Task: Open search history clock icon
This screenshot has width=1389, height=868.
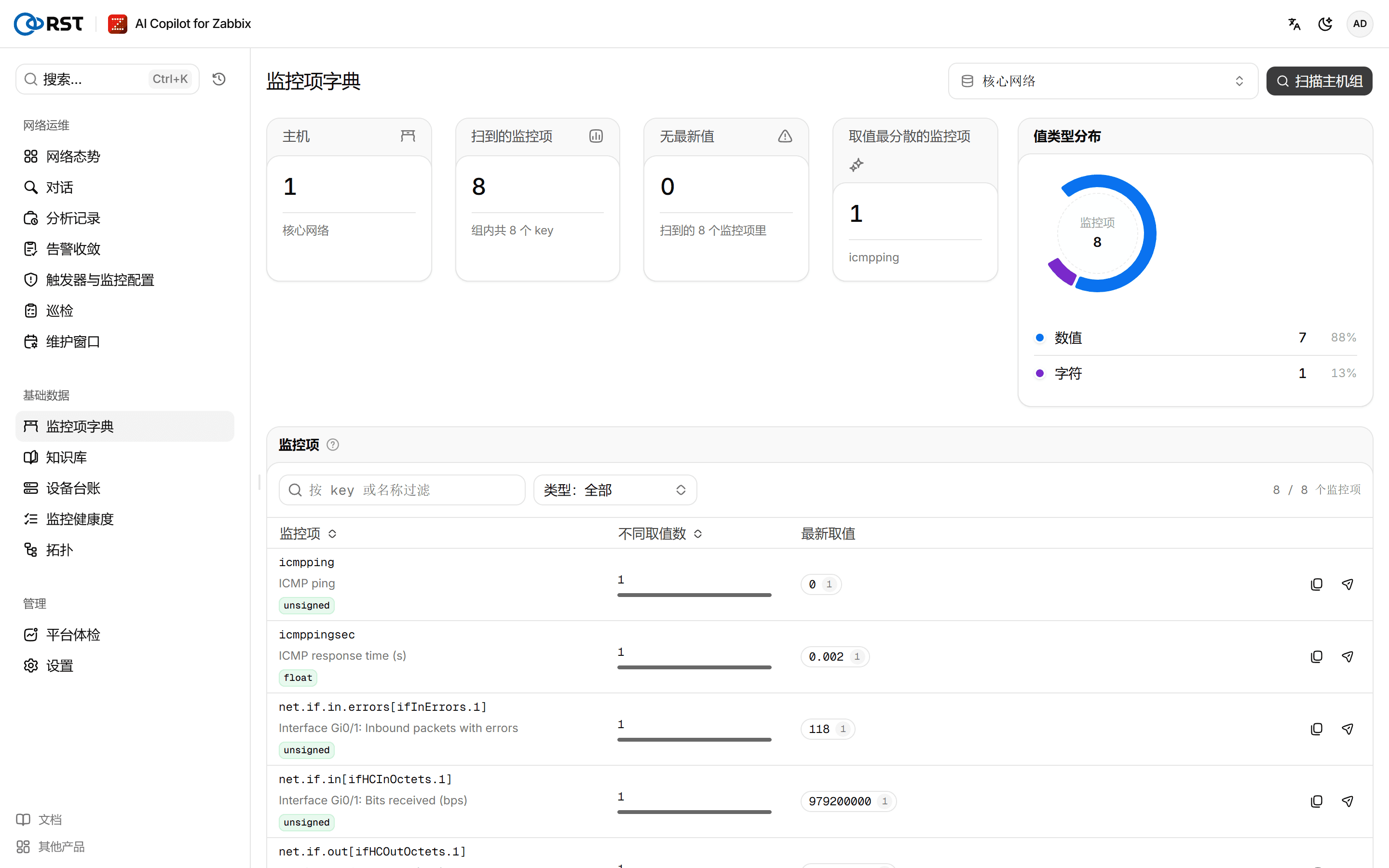Action: pos(218,79)
